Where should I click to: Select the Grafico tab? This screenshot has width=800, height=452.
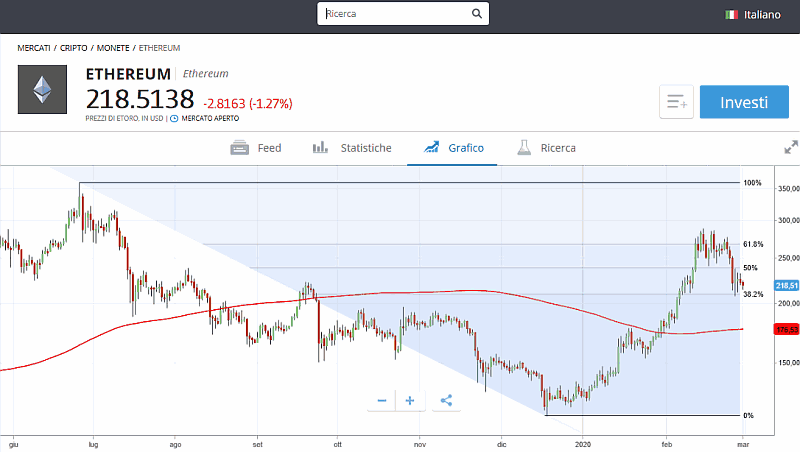[453, 148]
